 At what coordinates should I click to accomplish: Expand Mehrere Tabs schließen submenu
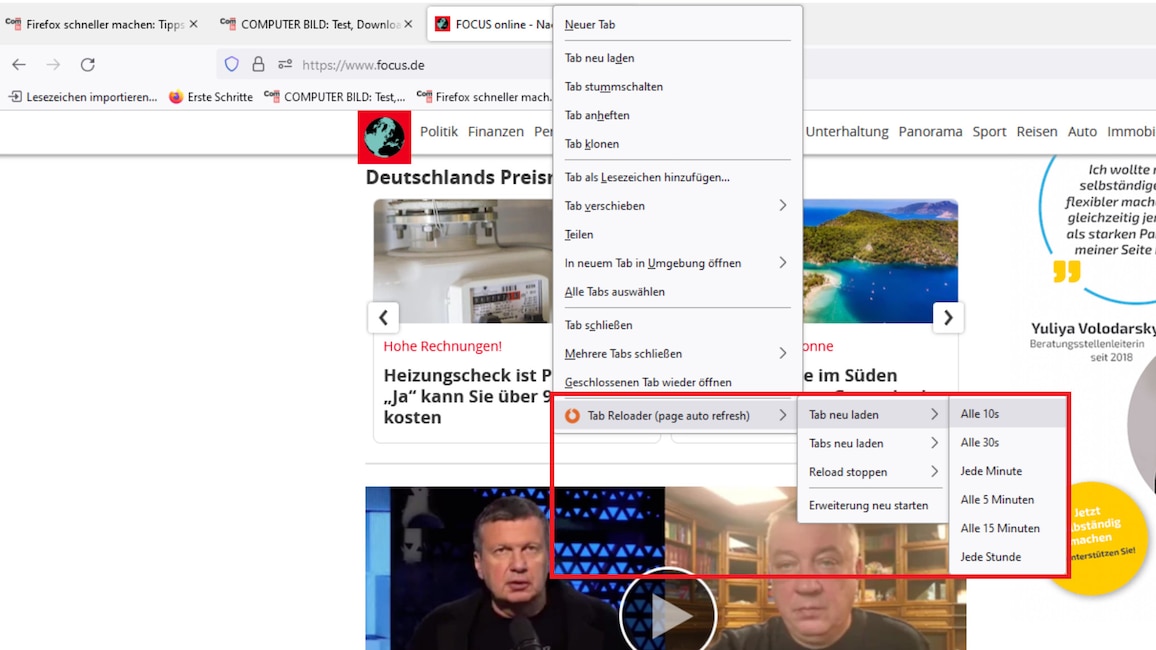pos(676,354)
